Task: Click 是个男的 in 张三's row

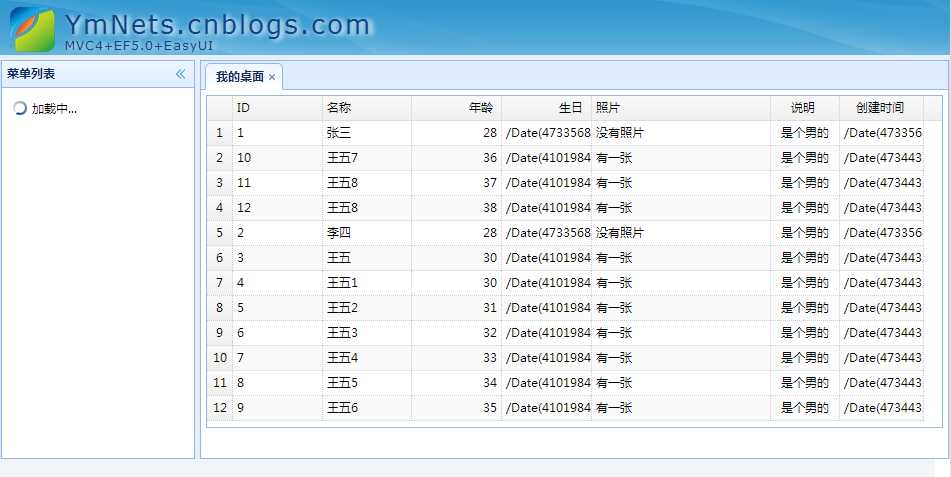Action: (805, 133)
